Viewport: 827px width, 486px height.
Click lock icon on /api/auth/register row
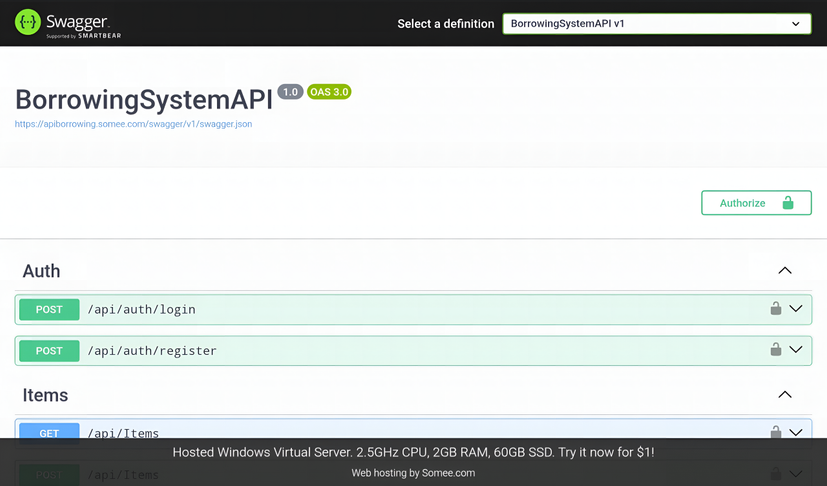point(775,349)
